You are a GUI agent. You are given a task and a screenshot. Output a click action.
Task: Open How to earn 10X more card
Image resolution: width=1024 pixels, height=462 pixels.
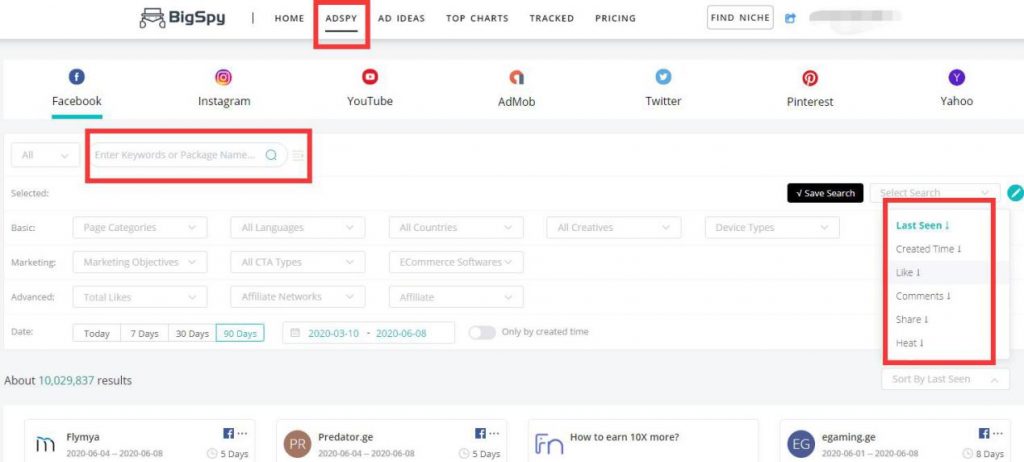coord(624,437)
